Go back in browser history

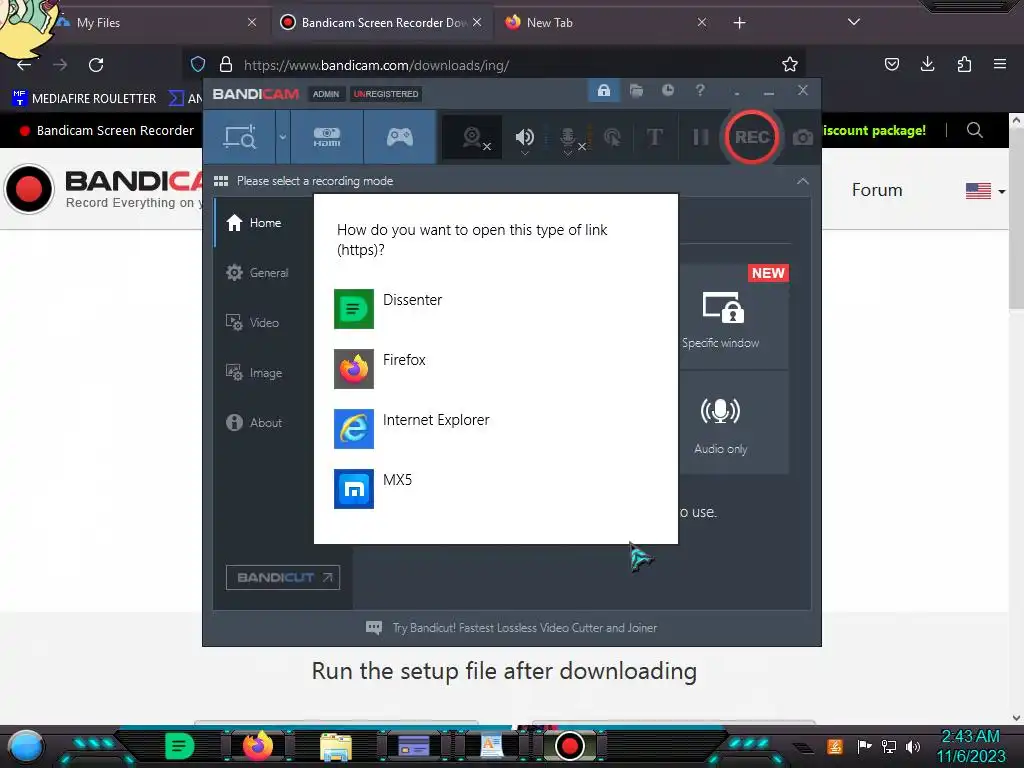pos(24,65)
